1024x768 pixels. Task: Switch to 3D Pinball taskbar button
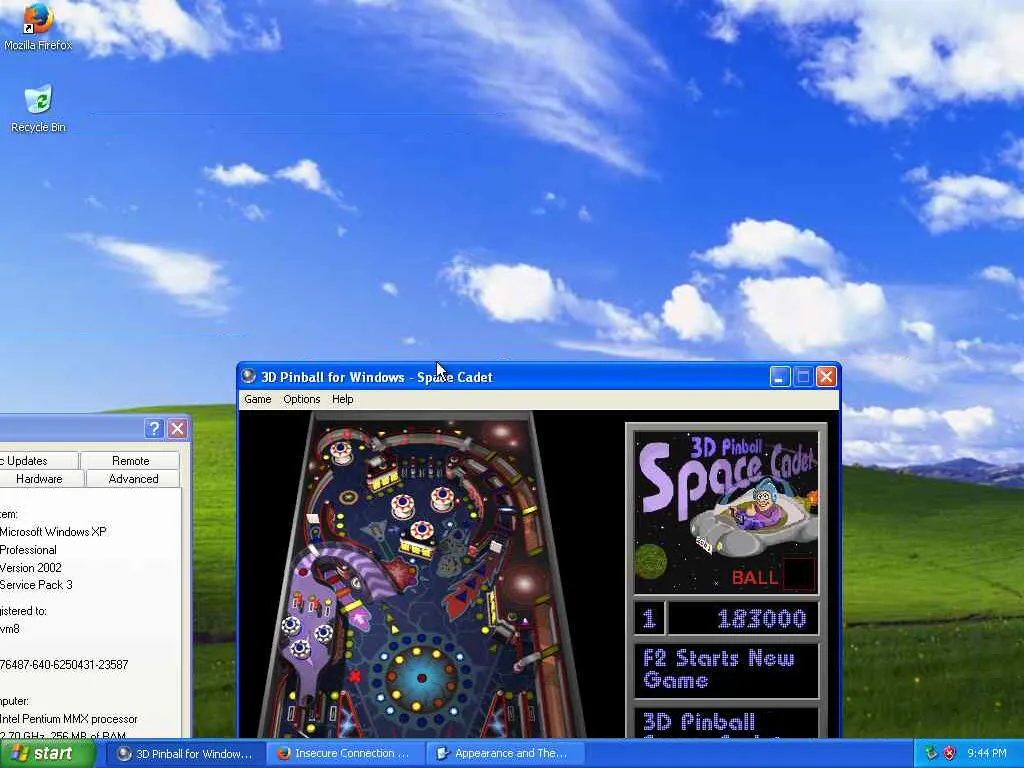185,754
